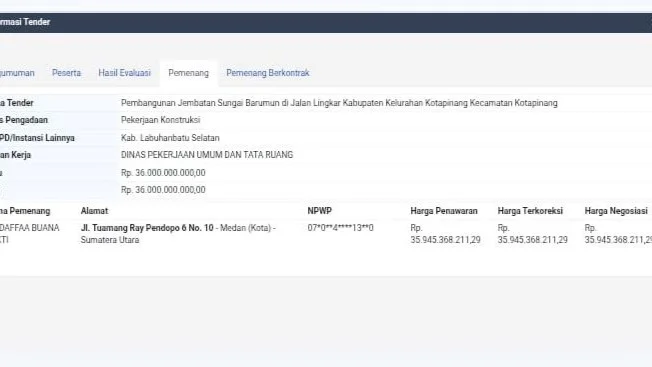Viewport: 652px width, 367px height.
Task: Click the winner name DAFFAA BUANA
Action: click(x=30, y=228)
